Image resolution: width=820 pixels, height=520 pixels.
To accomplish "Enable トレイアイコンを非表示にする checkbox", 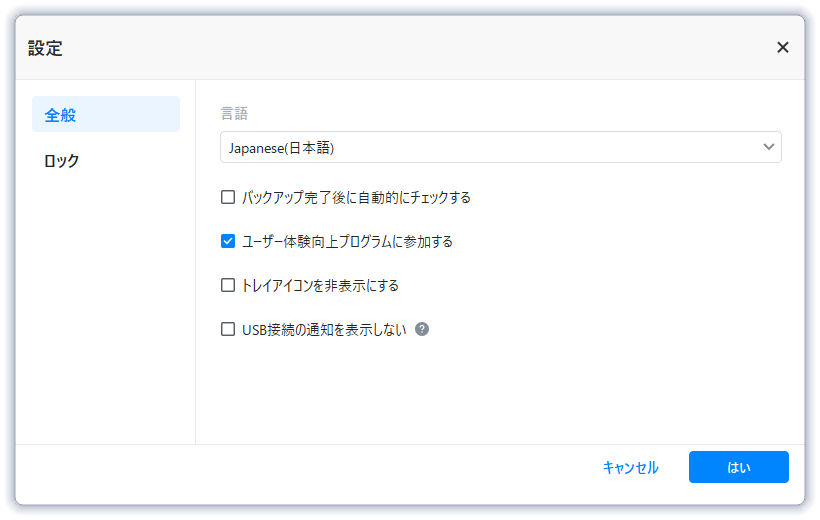I will pos(228,285).
